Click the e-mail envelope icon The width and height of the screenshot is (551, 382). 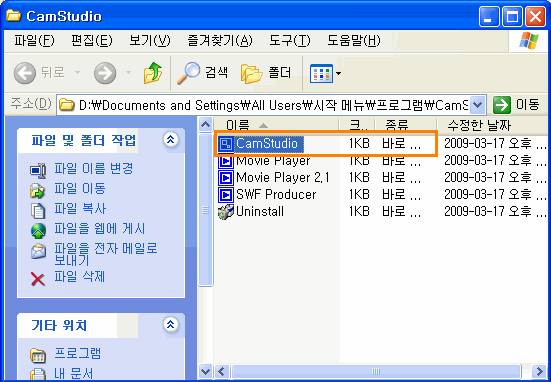[x=38, y=251]
